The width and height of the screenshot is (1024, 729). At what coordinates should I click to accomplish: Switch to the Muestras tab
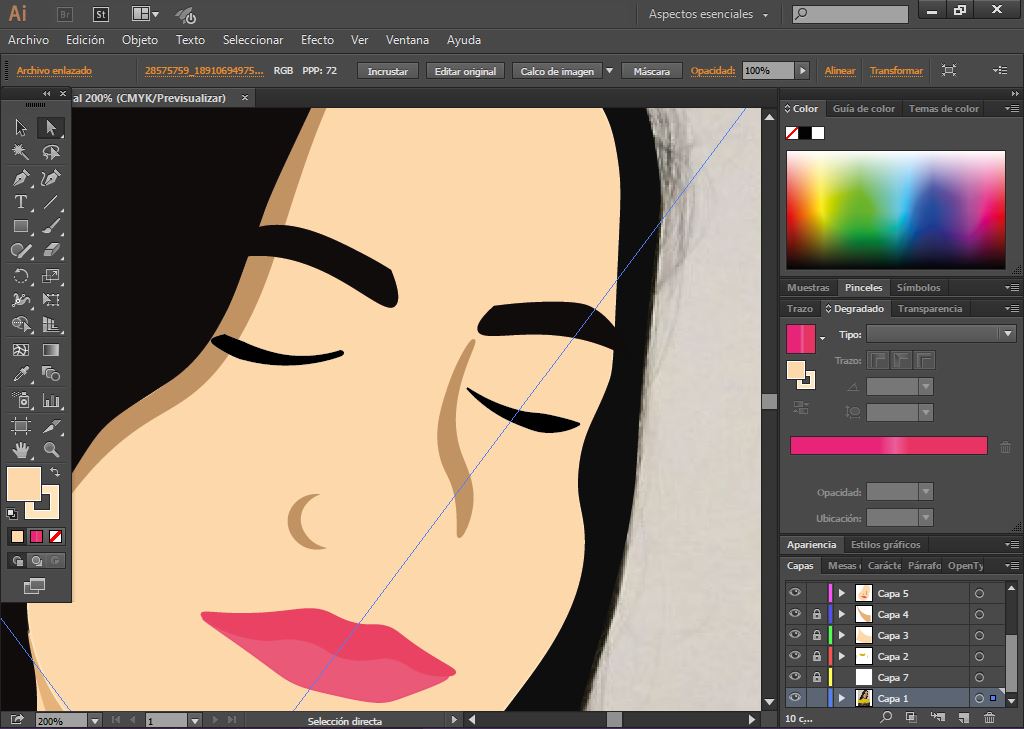[x=808, y=287]
